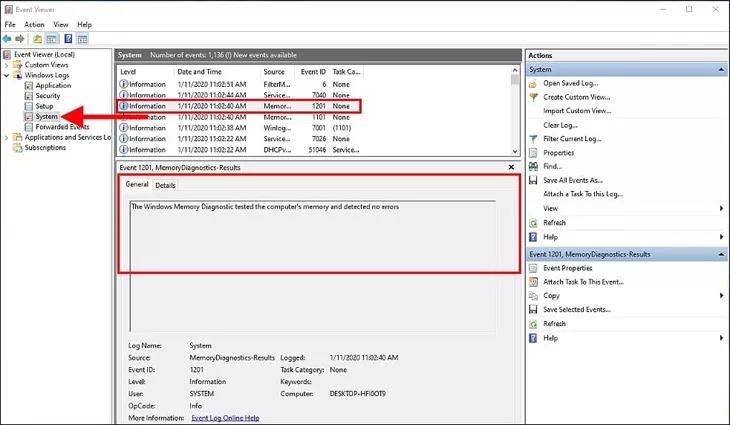This screenshot has height=425, width=730.
Task: Click the Find binoculars icon
Action: pyautogui.click(x=534, y=166)
